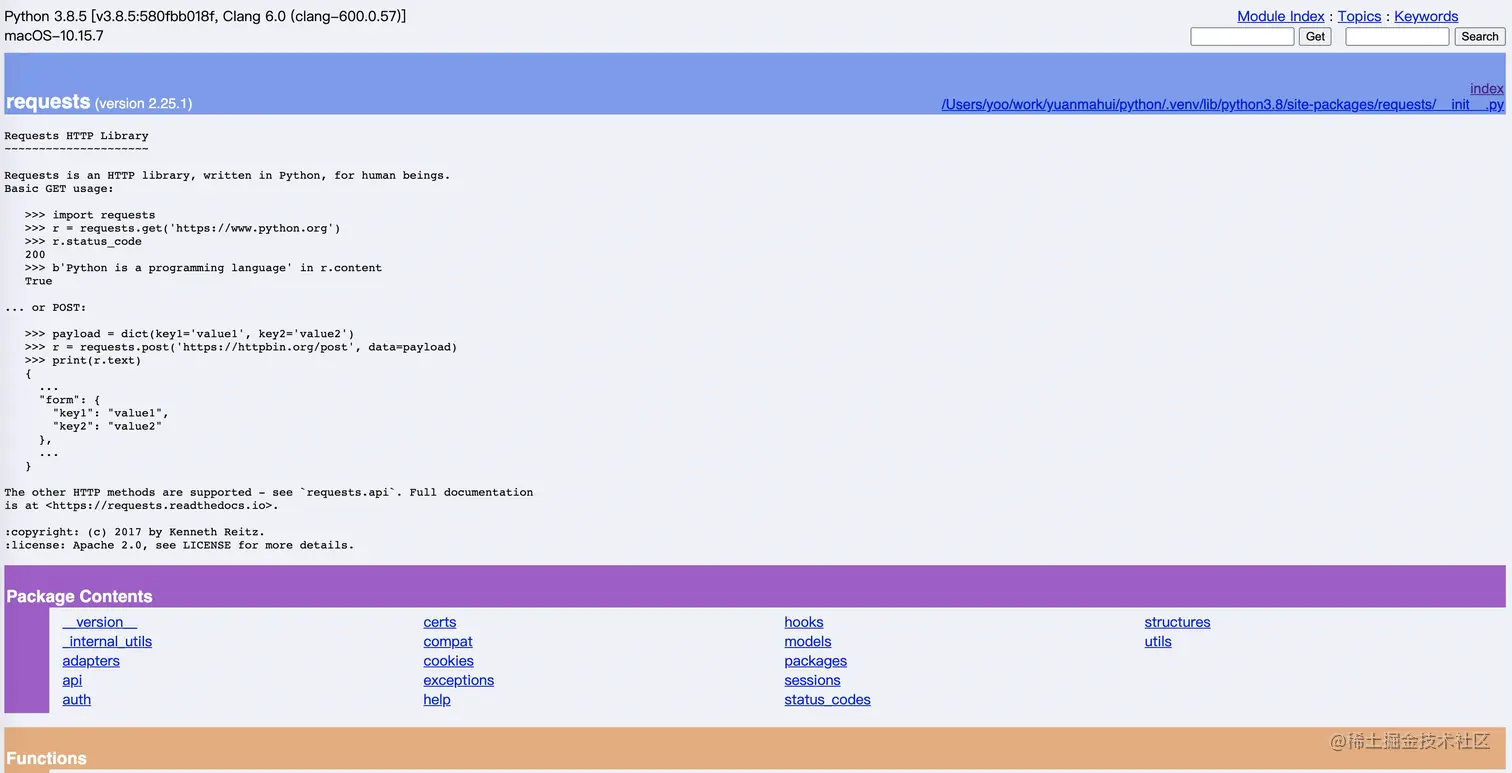Click the ':license: Apache 2.0' line
This screenshot has width=1512, height=773.
coord(179,545)
